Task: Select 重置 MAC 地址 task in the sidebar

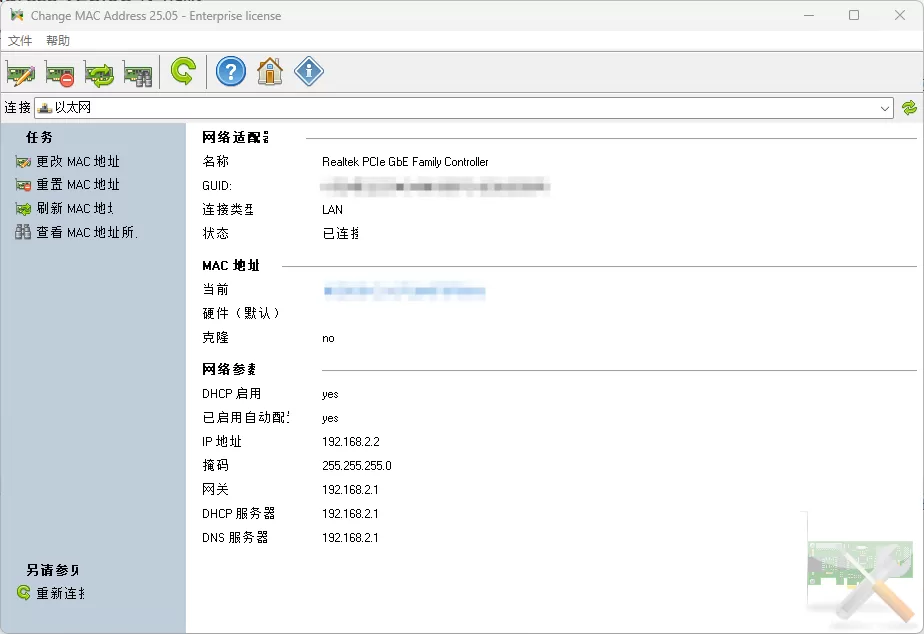Action: point(73,184)
